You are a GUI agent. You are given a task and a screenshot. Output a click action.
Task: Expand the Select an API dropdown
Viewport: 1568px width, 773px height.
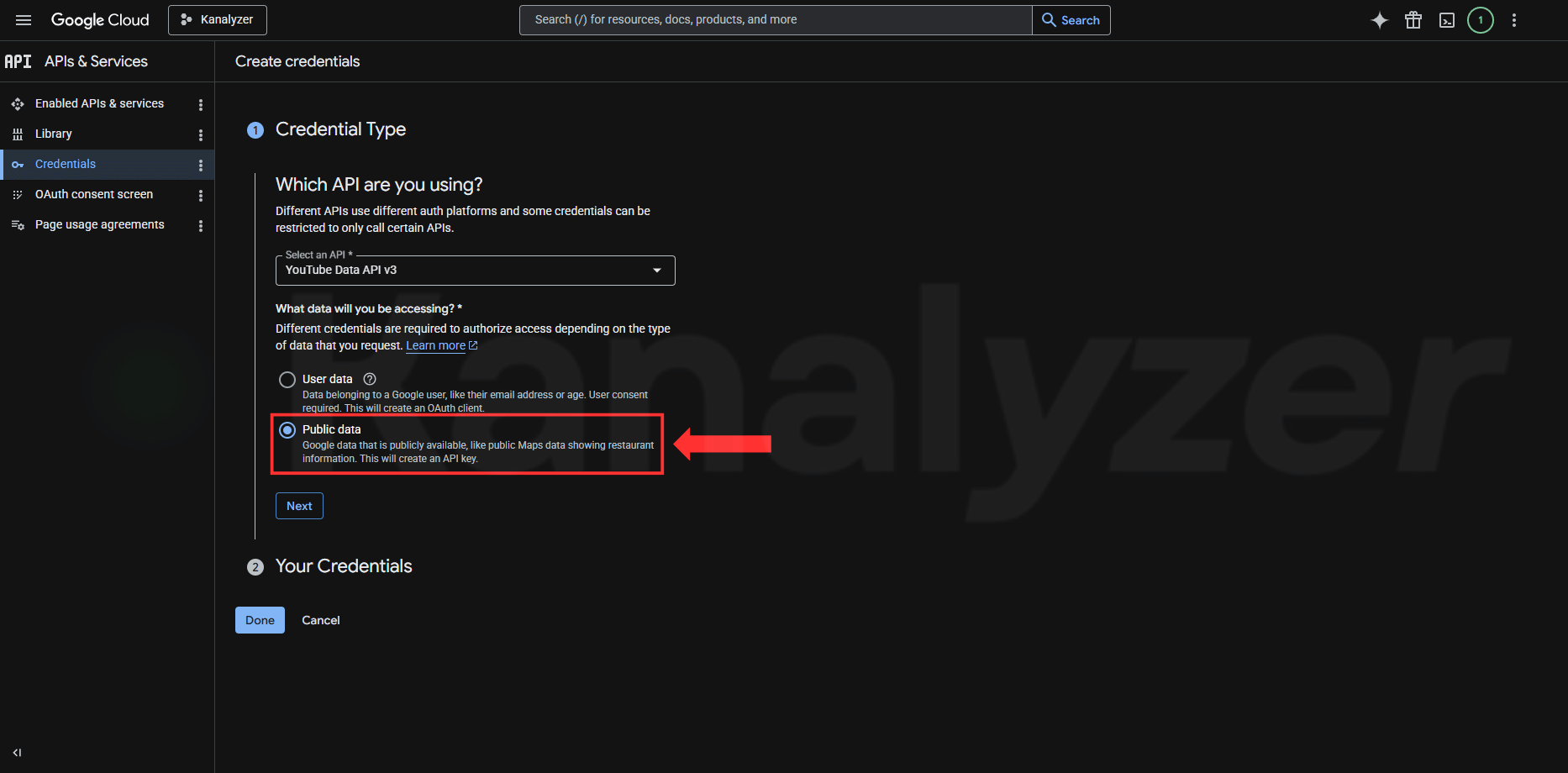(x=476, y=271)
